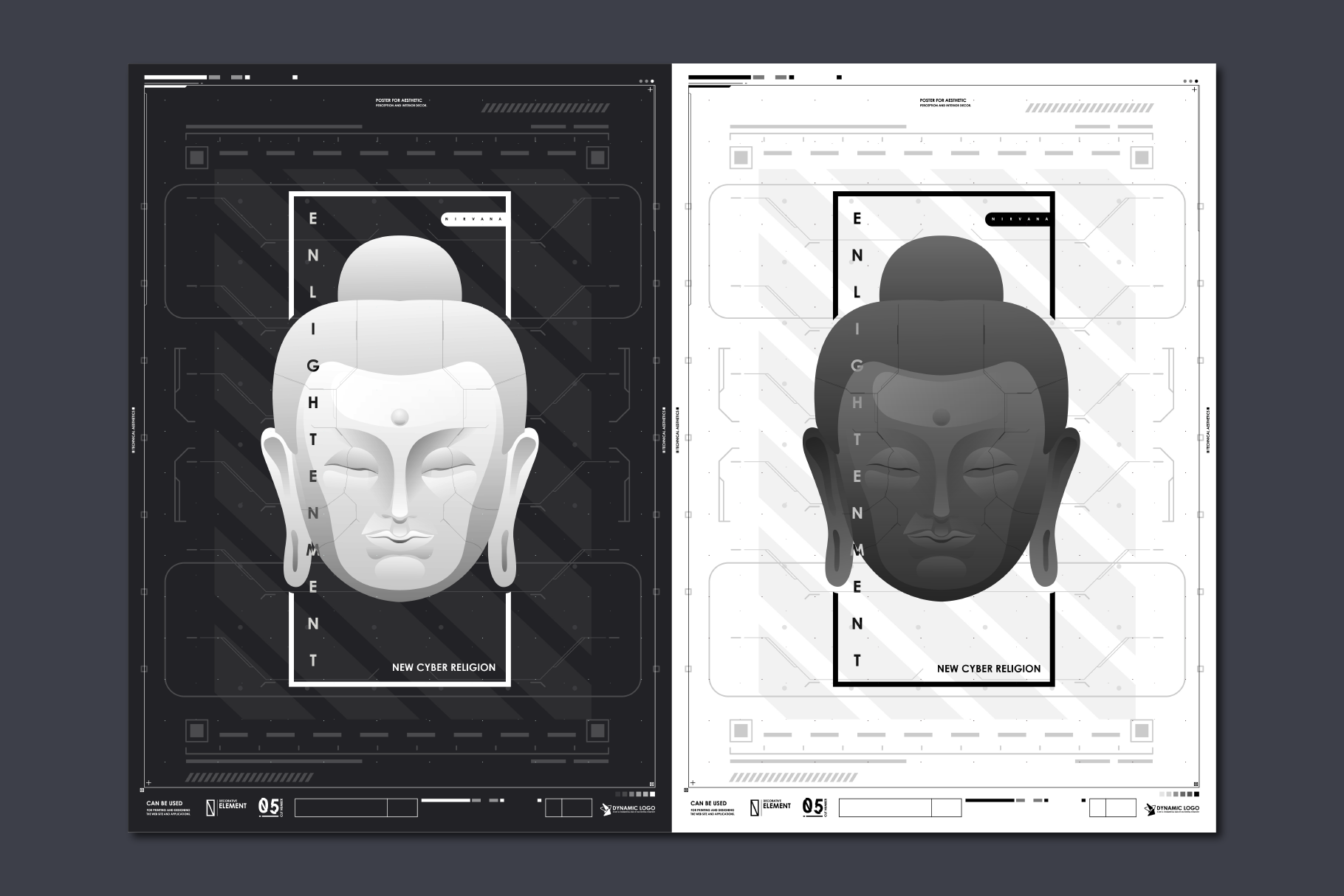Toggle the NIRVANA pill on dark poster
1344x896 pixels.
[x=473, y=219]
